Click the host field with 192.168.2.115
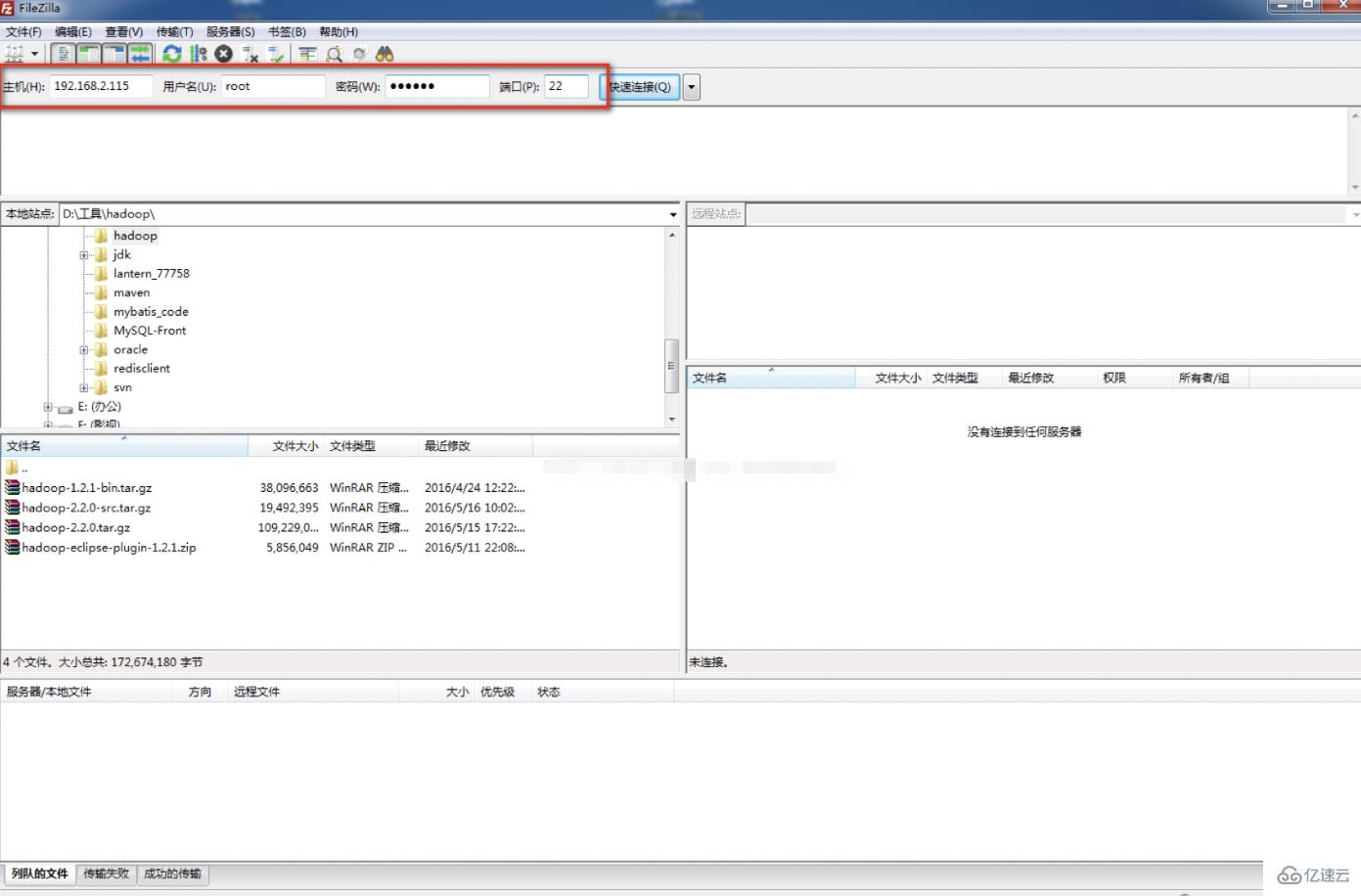 tap(102, 86)
